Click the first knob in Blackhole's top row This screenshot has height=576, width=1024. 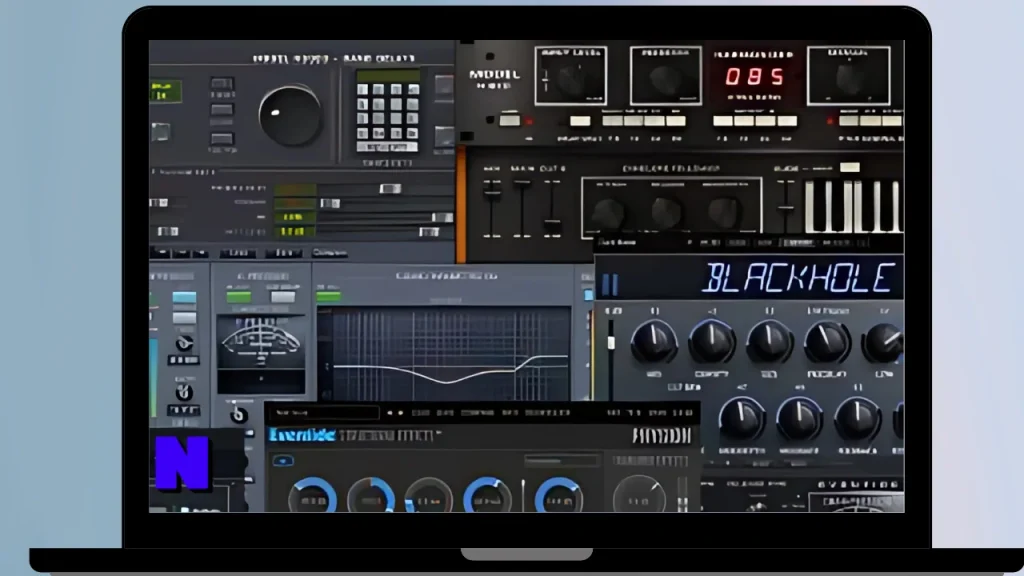click(654, 342)
